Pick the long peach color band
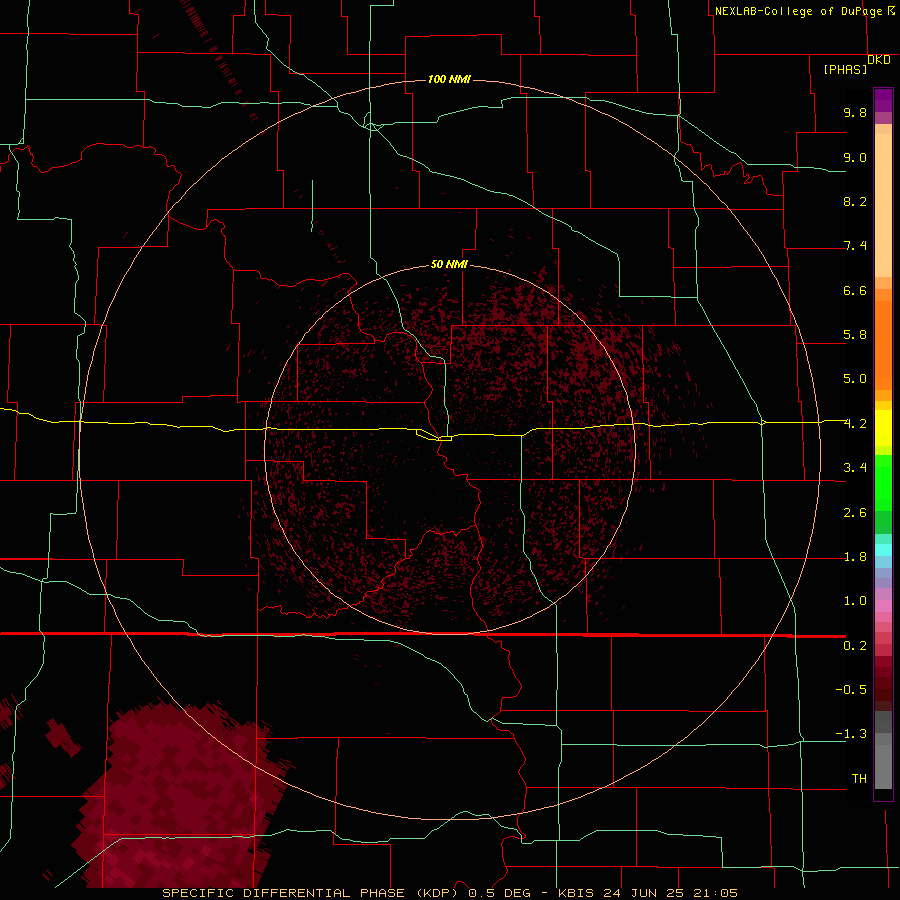 pos(883,205)
